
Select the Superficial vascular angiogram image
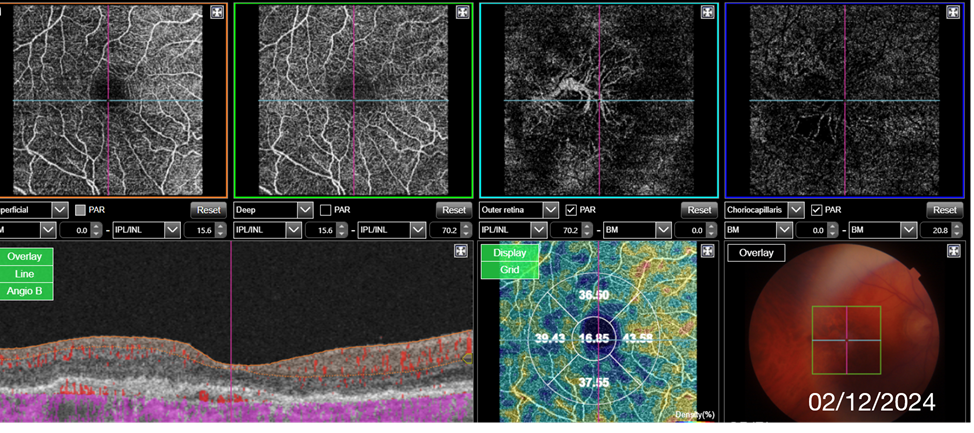108,101
